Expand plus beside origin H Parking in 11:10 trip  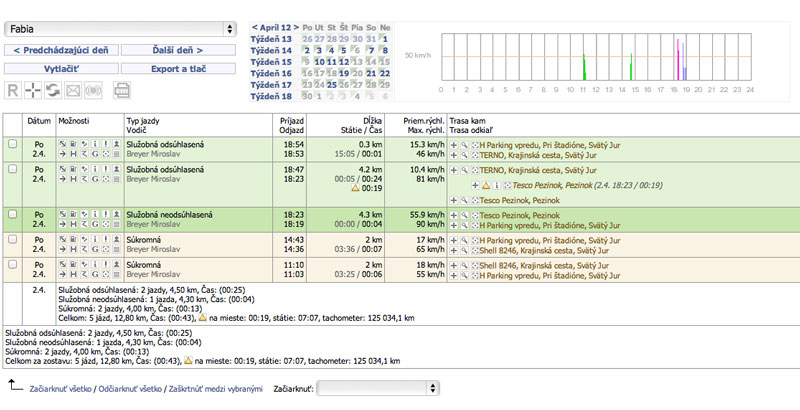click(x=454, y=275)
